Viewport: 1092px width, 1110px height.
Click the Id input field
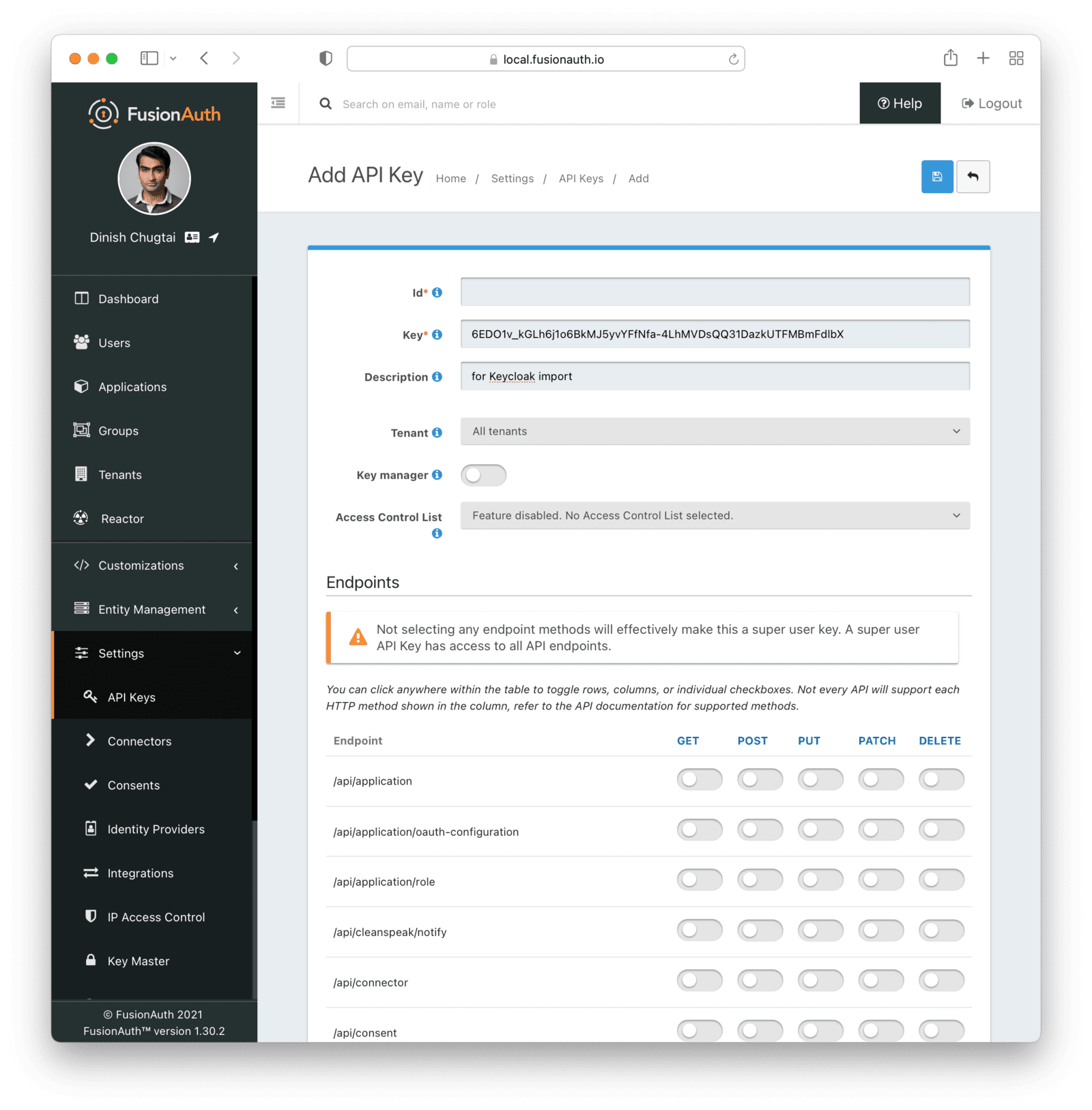[x=715, y=292]
